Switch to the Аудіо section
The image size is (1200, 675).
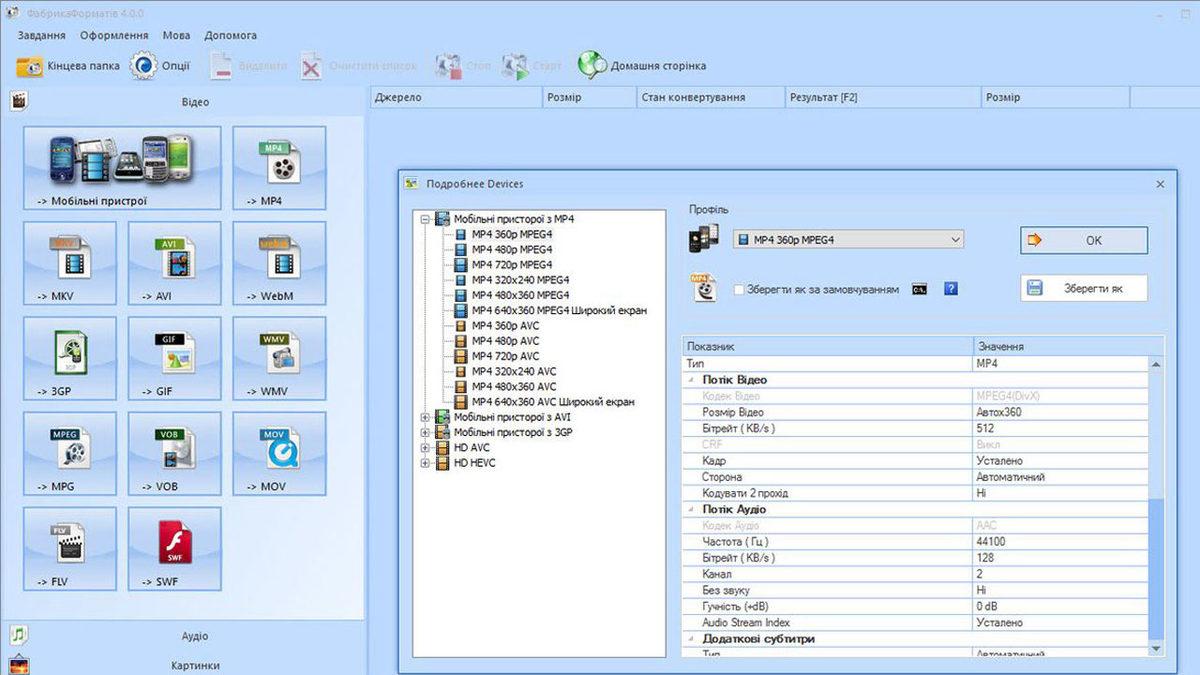194,636
